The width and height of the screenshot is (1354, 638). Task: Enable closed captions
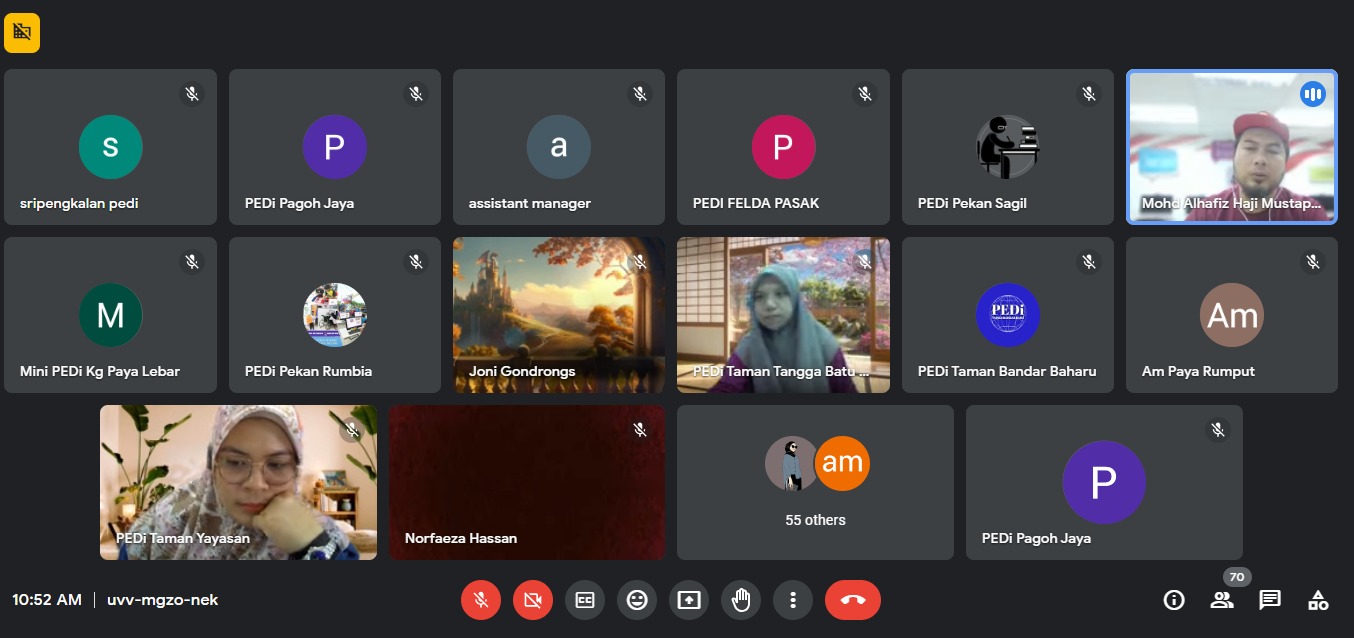pyautogui.click(x=585, y=600)
